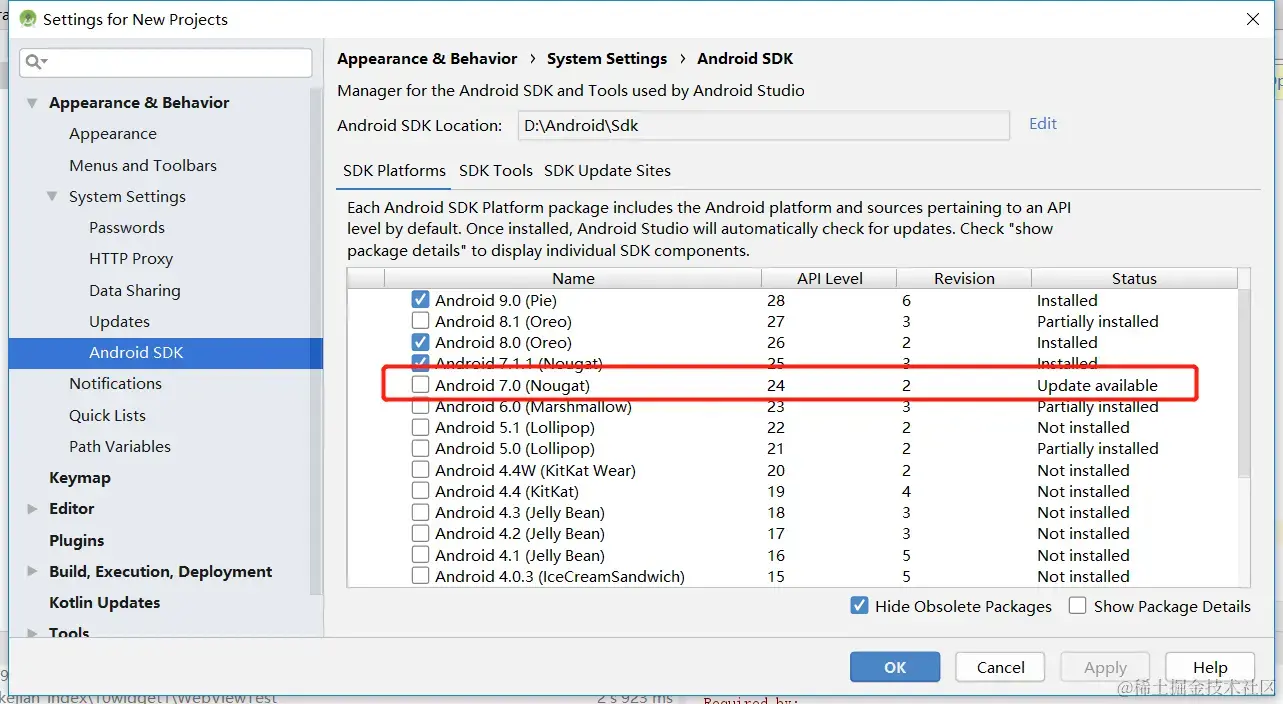Click the SDK table vertical scrollbar
The width and height of the screenshot is (1283, 704).
[1244, 383]
